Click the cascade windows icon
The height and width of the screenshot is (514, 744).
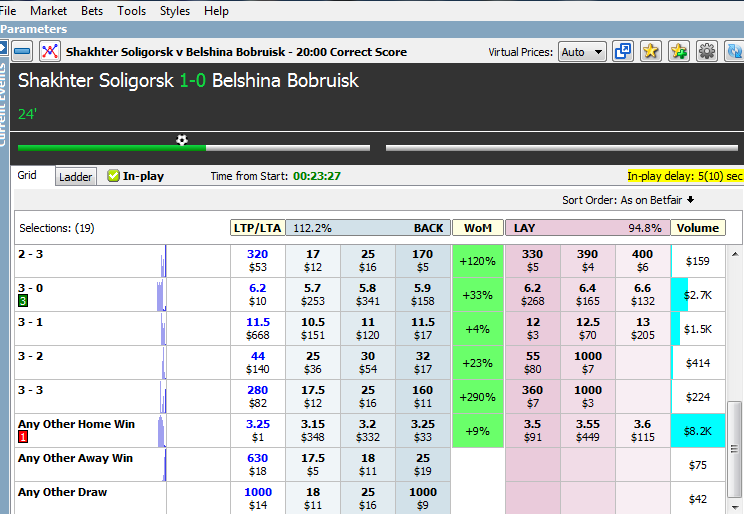(623, 51)
